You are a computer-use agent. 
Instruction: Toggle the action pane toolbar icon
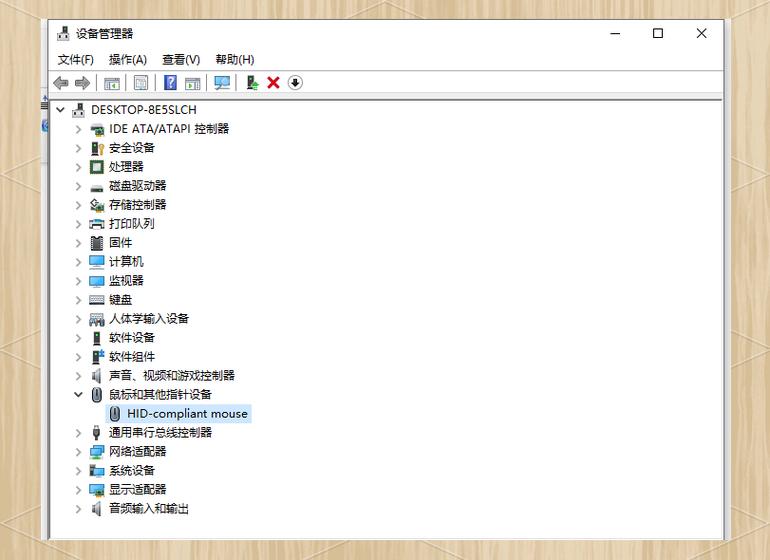pos(192,83)
